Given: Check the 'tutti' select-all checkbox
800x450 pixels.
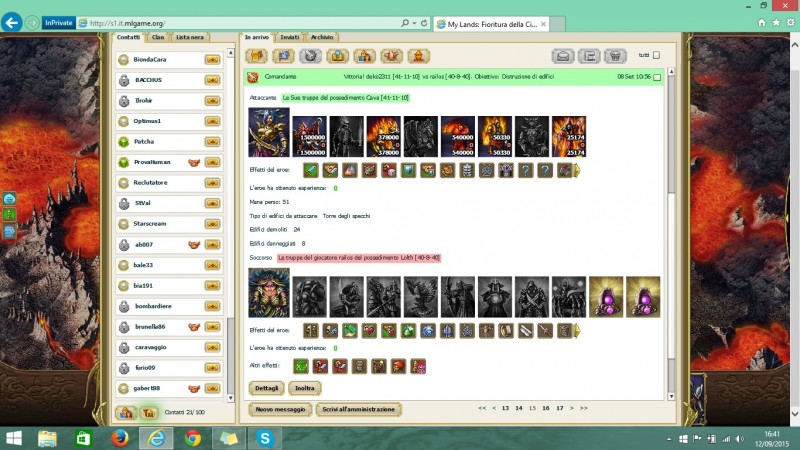Looking at the screenshot, I should 657,56.
